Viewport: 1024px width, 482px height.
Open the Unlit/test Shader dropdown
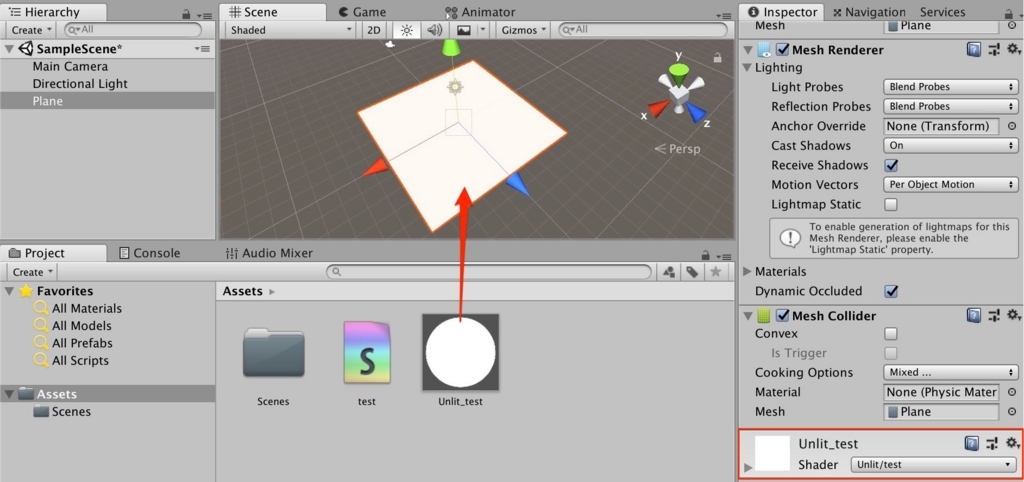pos(934,464)
